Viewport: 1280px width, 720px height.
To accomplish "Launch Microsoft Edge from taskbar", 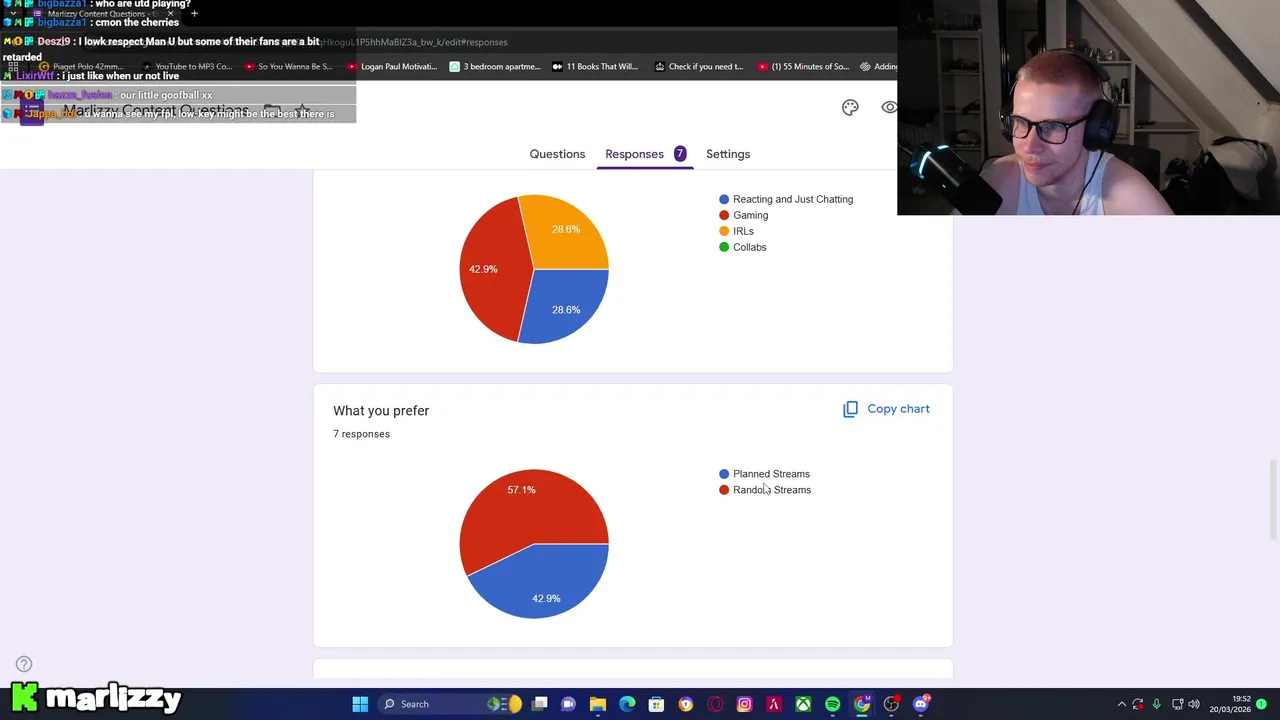I will pyautogui.click(x=627, y=704).
